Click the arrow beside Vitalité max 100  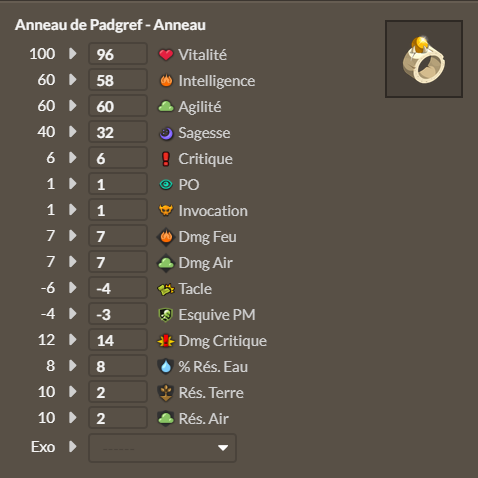point(72,54)
